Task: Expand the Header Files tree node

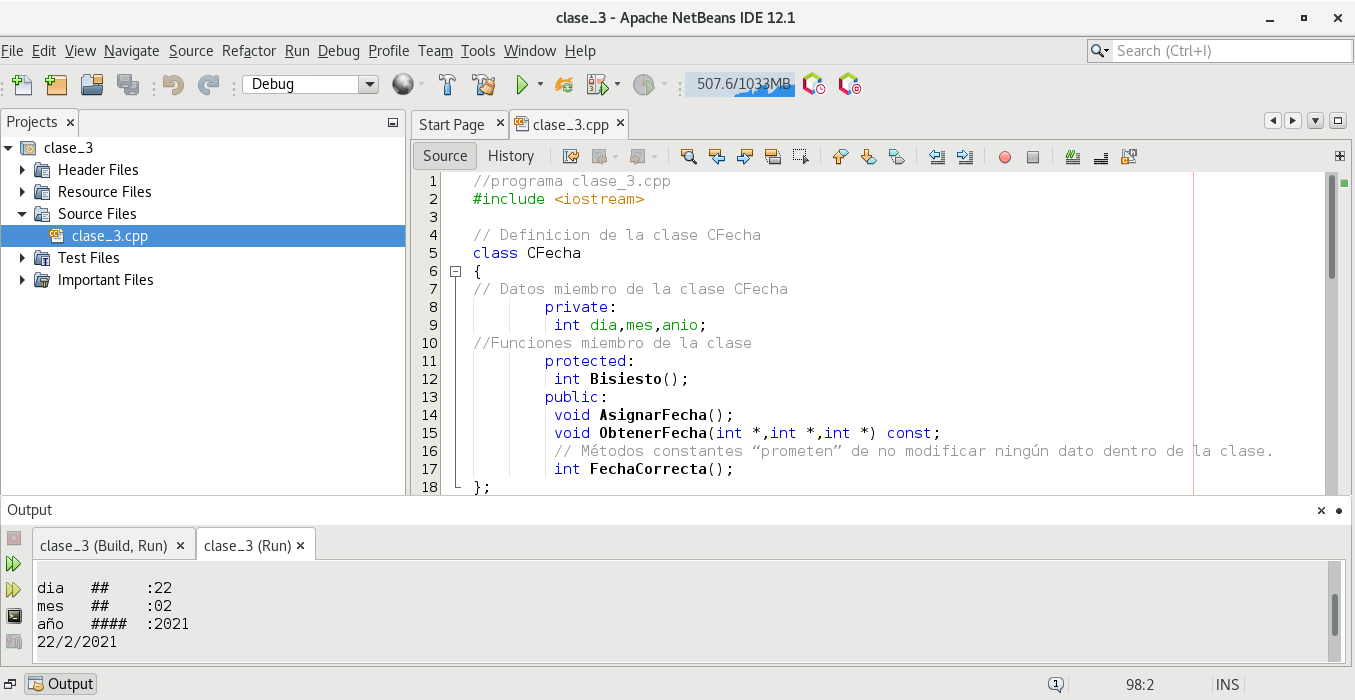Action: click(23, 170)
